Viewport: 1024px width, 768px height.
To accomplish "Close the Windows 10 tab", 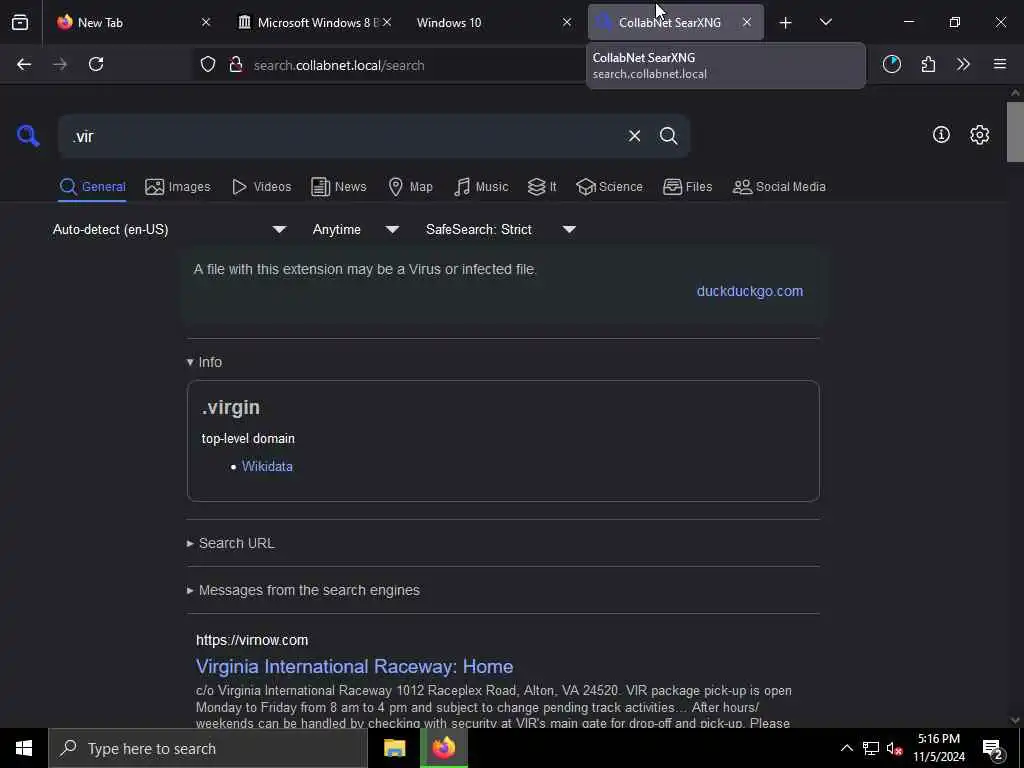I will coord(567,22).
